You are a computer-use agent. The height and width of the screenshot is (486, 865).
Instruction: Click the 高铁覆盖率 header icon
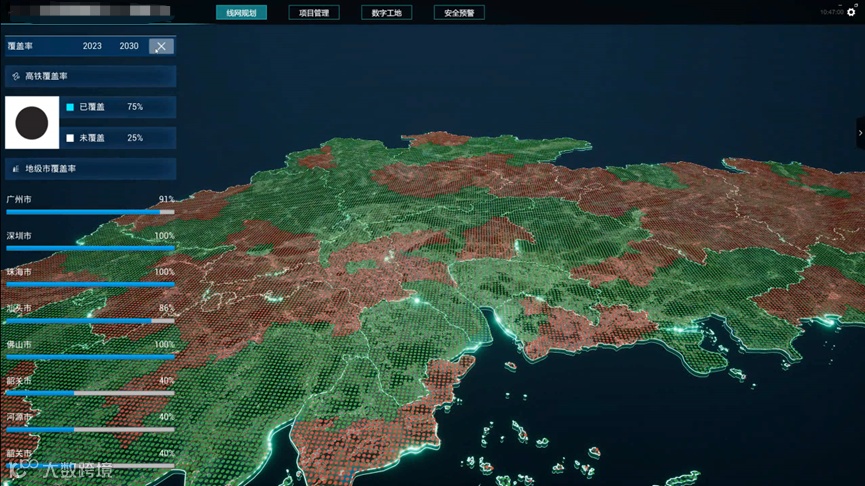(15, 76)
